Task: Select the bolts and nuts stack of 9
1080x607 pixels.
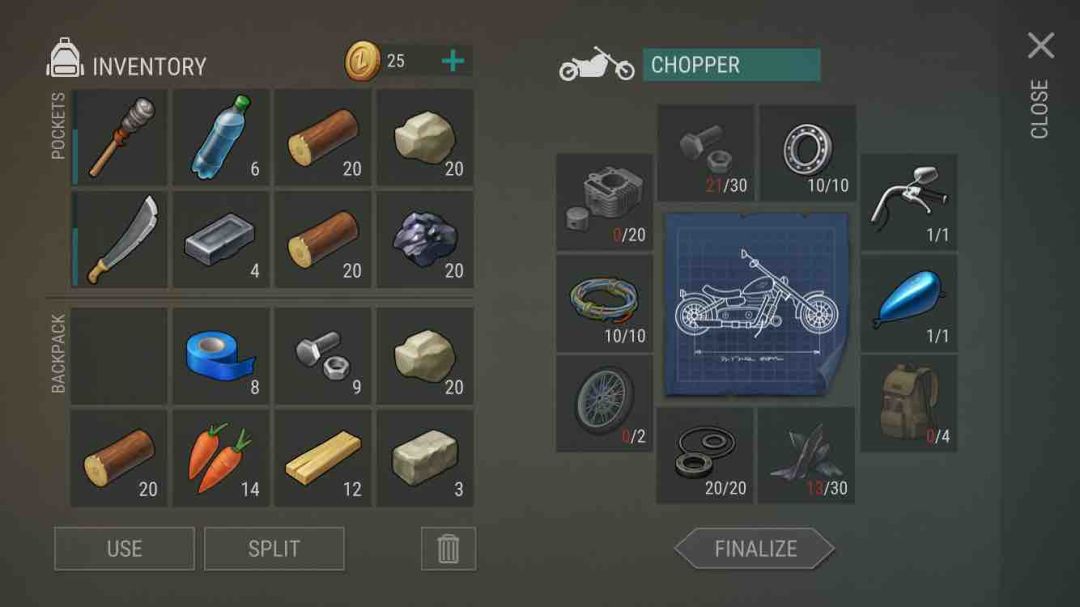Action: [322, 356]
